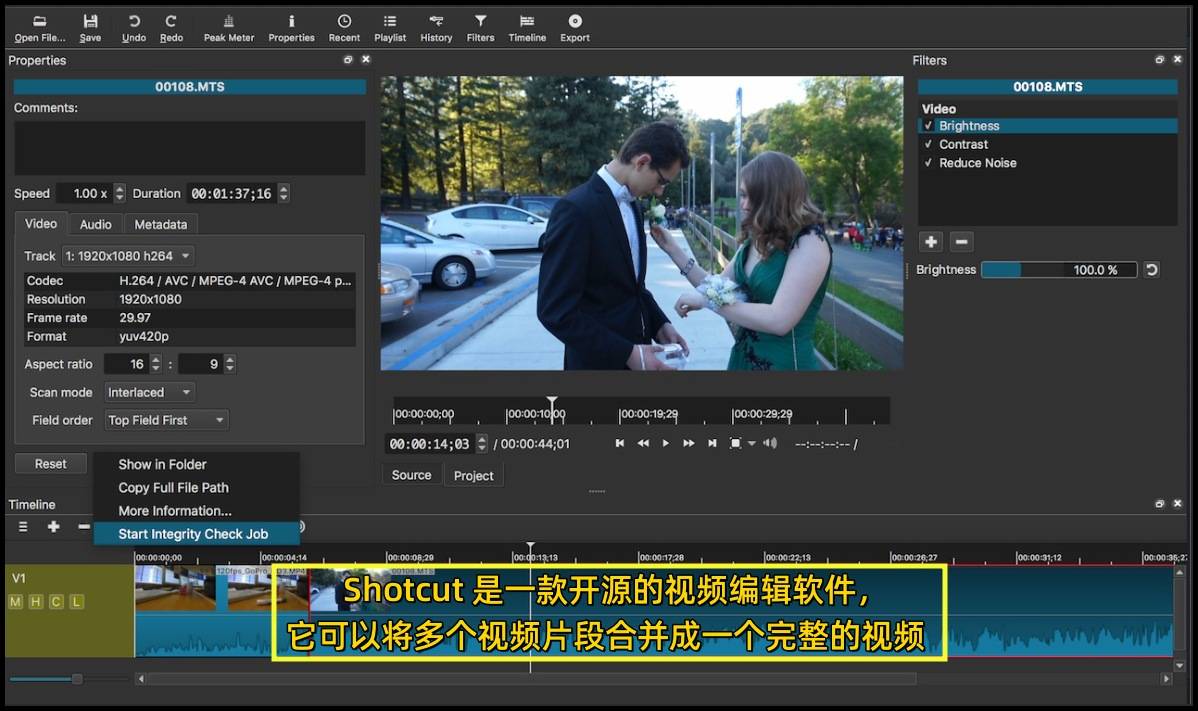The width and height of the screenshot is (1198, 711).
Task: Add a filter with the plus button
Action: (x=930, y=241)
